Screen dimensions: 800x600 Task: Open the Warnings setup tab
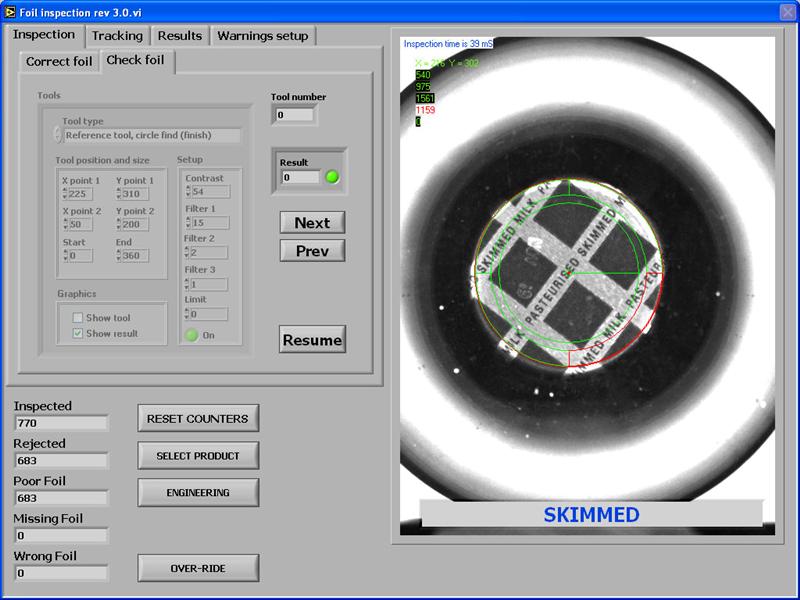click(263, 36)
